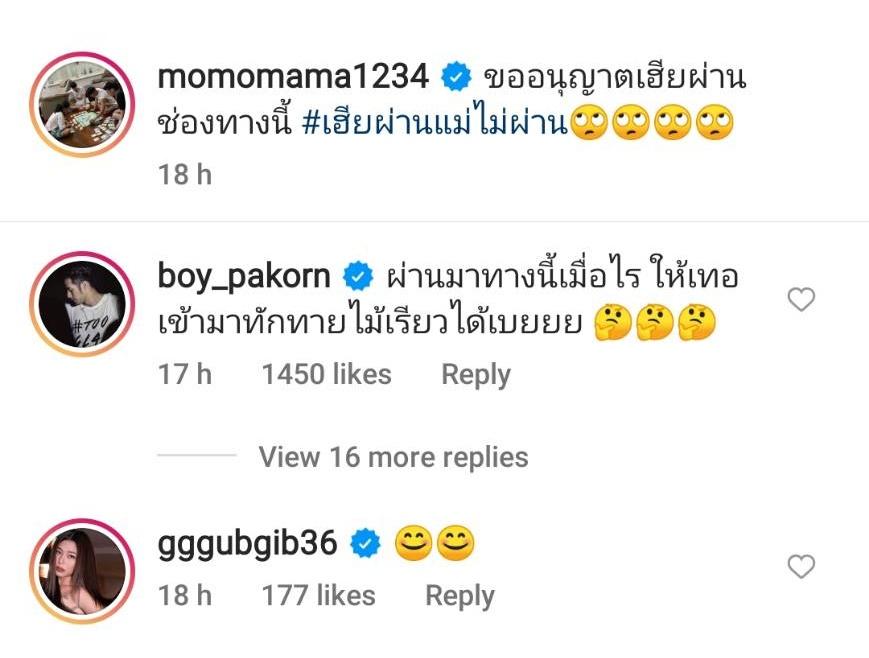View the 1450 likes list

[326, 374]
